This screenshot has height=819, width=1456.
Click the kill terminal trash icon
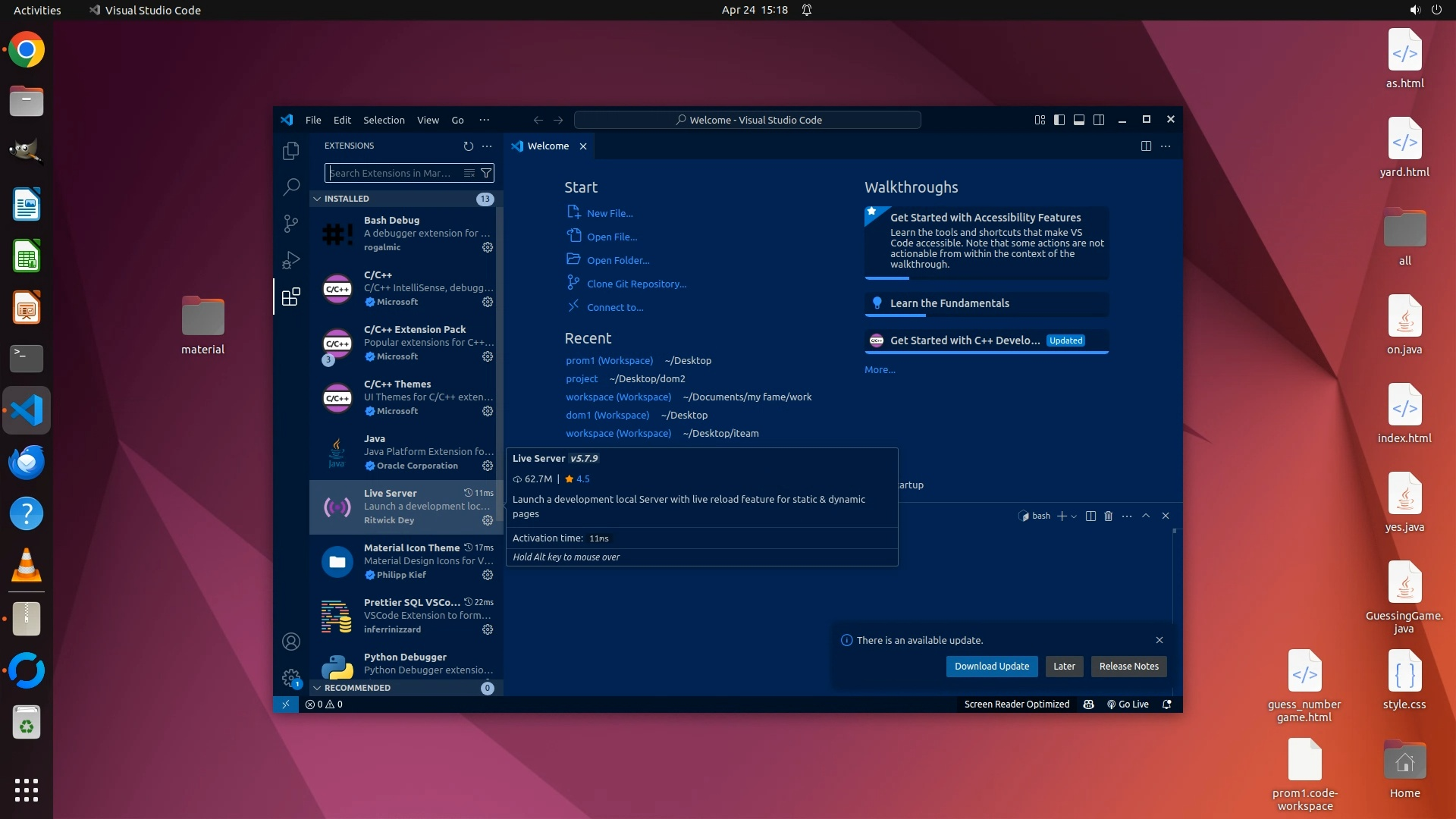[1108, 516]
